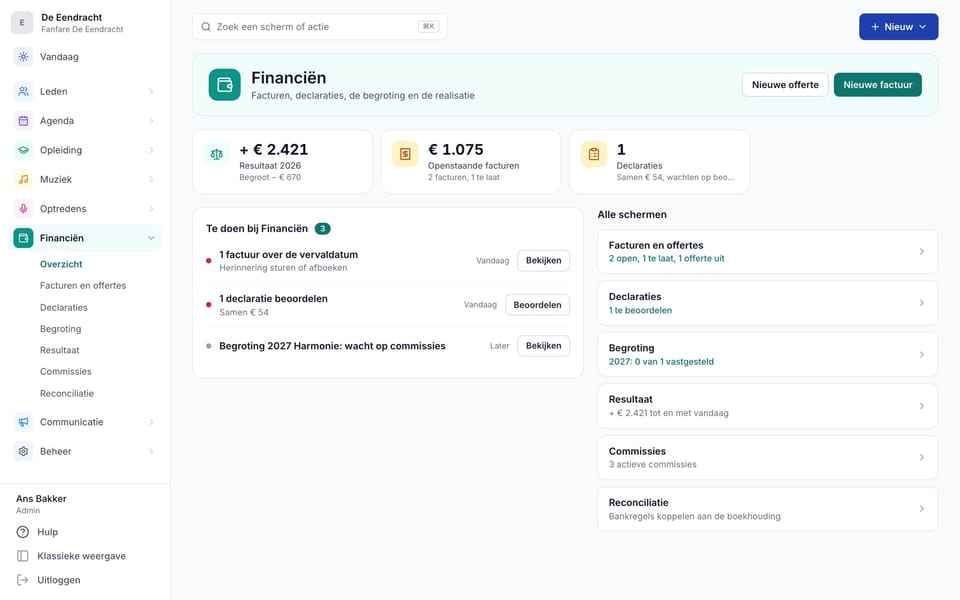Viewport: 960px width, 600px height.
Task: Switch to Klassieke weergave
Action: (81, 556)
